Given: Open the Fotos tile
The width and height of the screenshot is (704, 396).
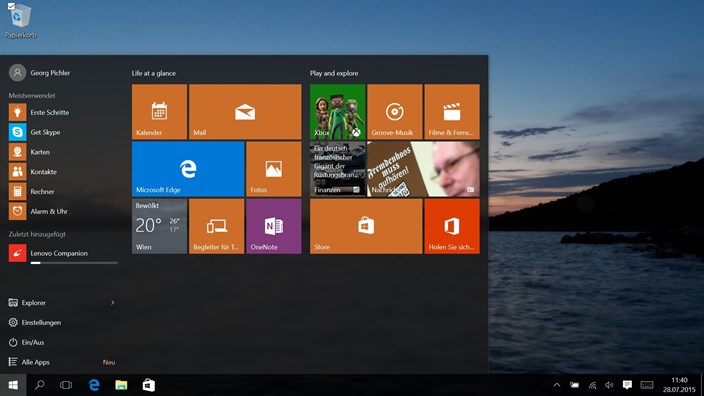Looking at the screenshot, I should (273, 169).
